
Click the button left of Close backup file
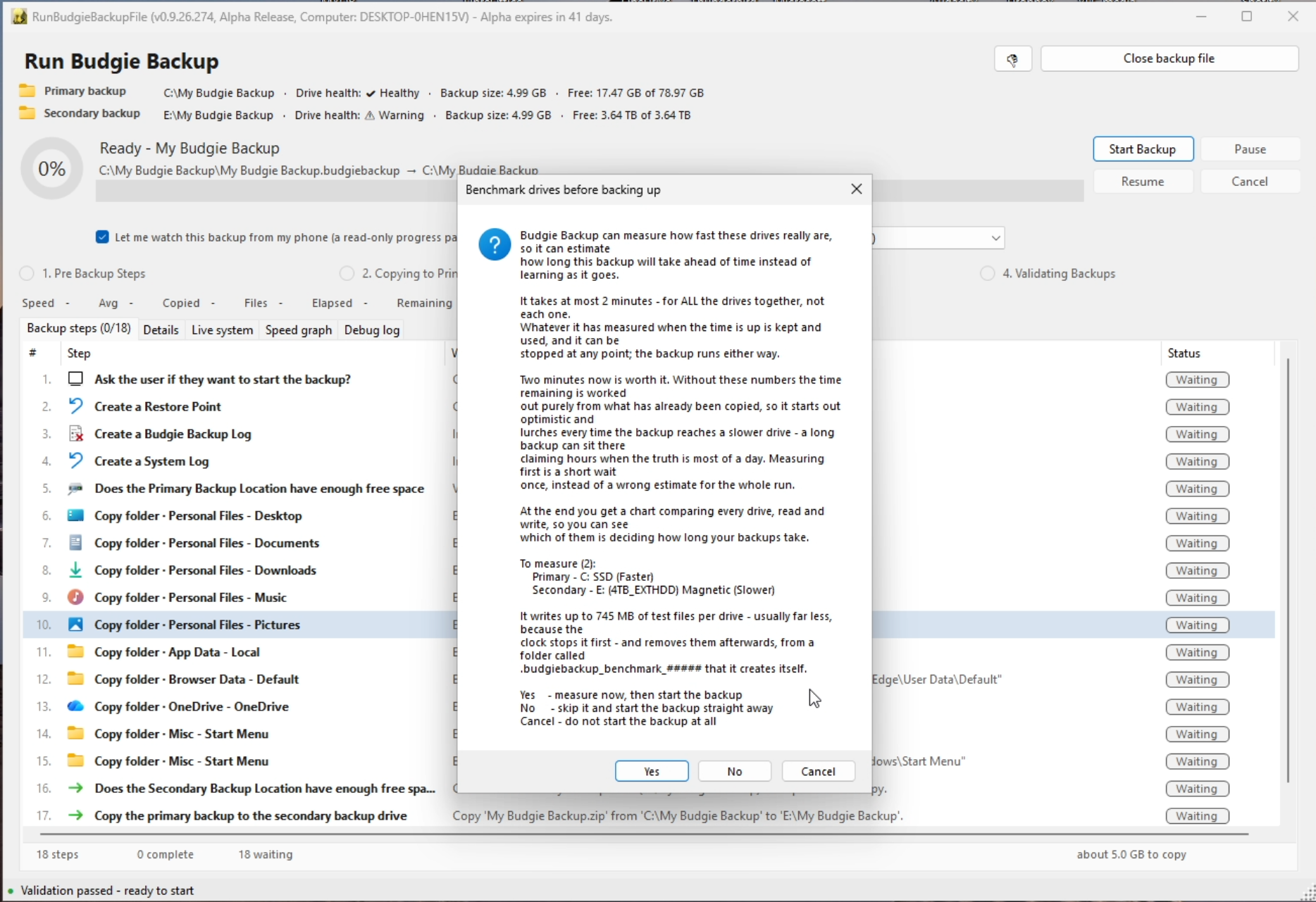point(1012,59)
